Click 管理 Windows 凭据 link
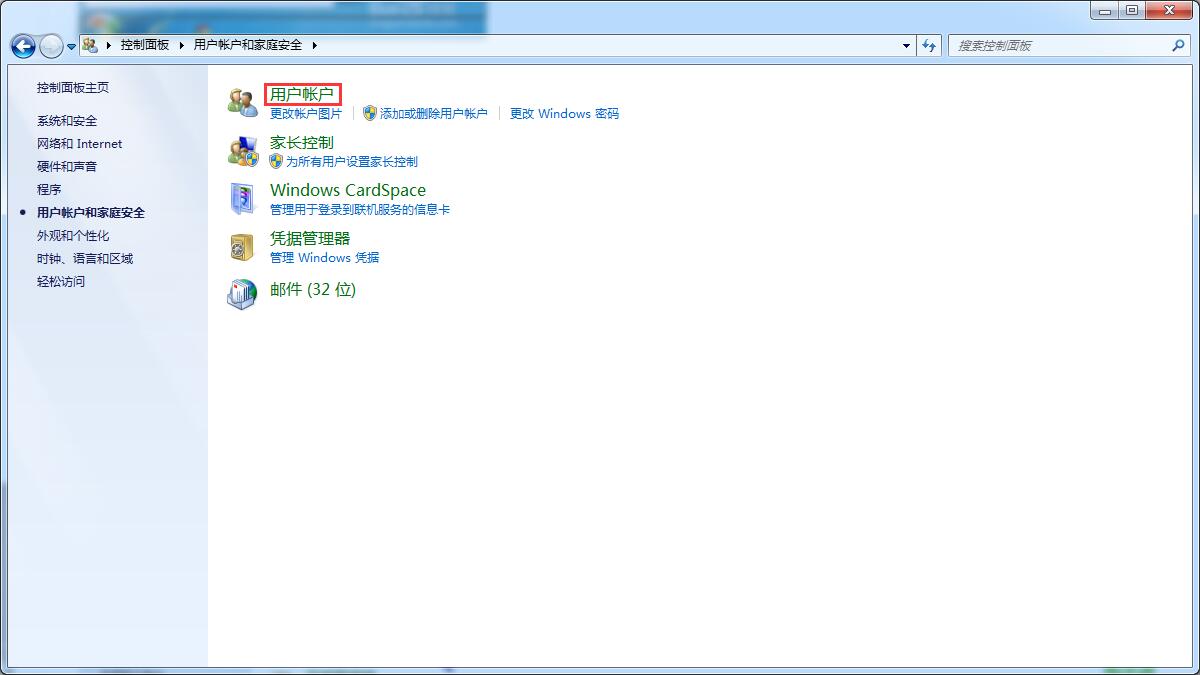The height and width of the screenshot is (675, 1200). 324,258
